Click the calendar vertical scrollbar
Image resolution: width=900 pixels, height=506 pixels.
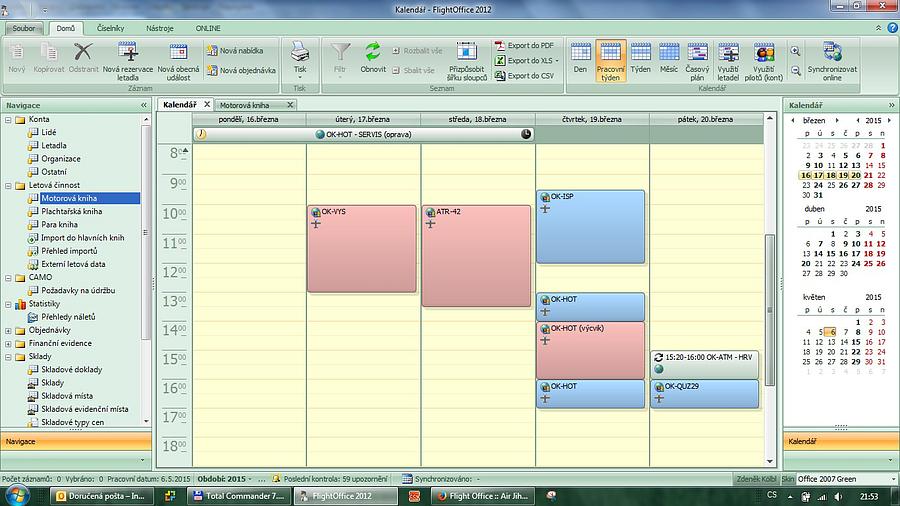pos(769,300)
